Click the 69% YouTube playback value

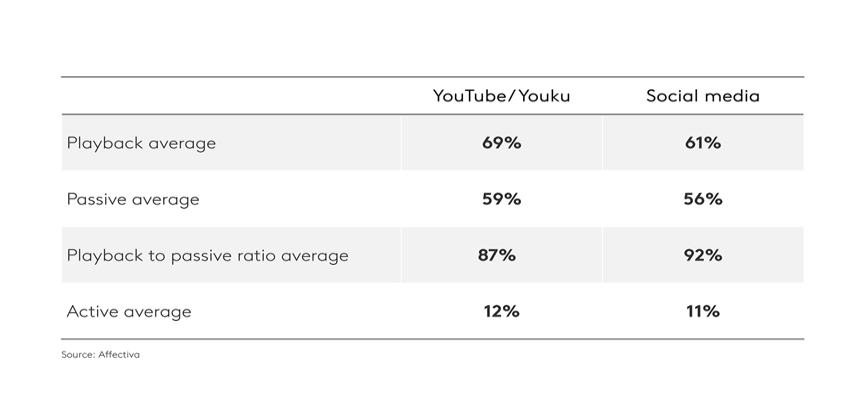pyautogui.click(x=501, y=143)
